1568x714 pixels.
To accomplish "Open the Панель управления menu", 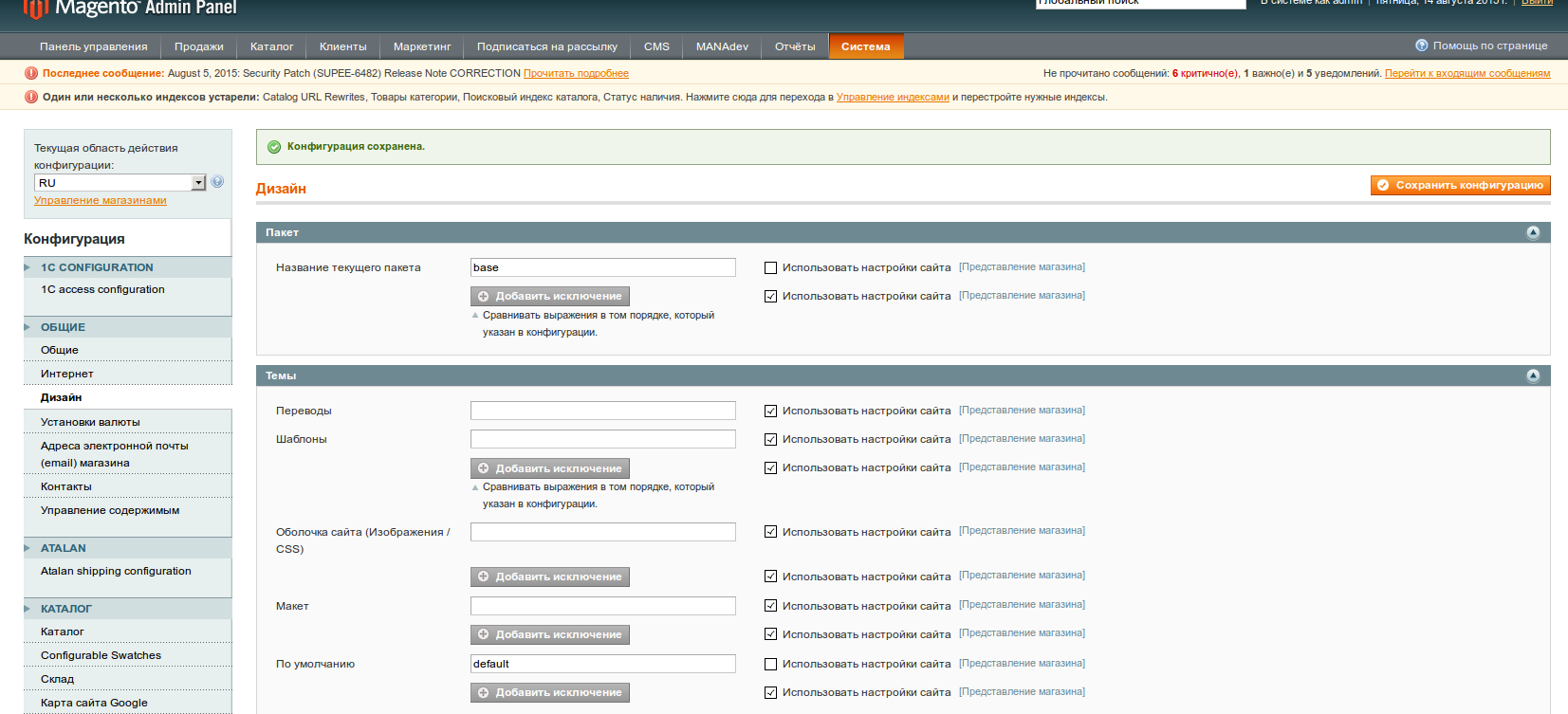I will tap(94, 46).
